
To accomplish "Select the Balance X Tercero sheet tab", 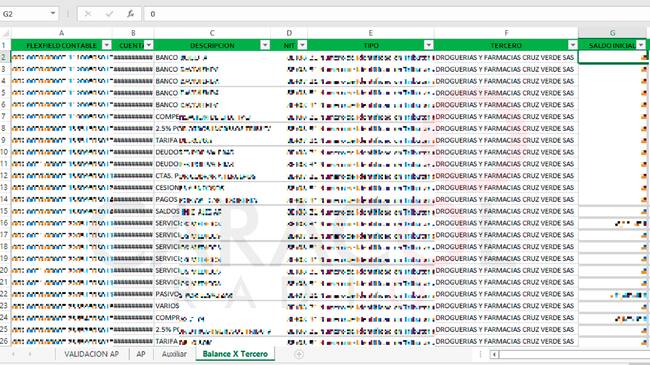I will coord(235,354).
